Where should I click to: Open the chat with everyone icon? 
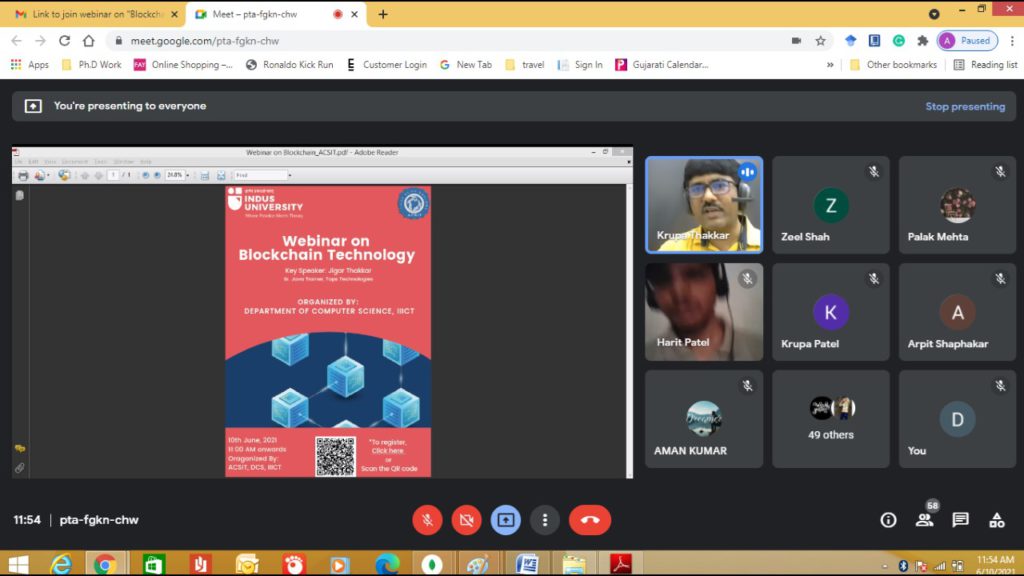click(960, 520)
